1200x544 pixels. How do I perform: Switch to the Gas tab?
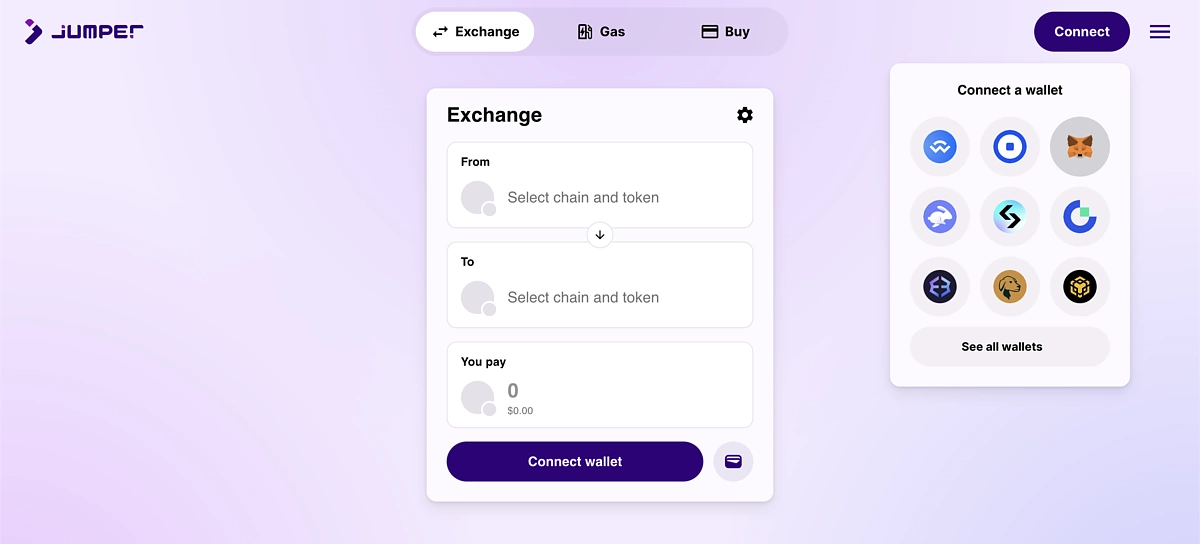601,32
